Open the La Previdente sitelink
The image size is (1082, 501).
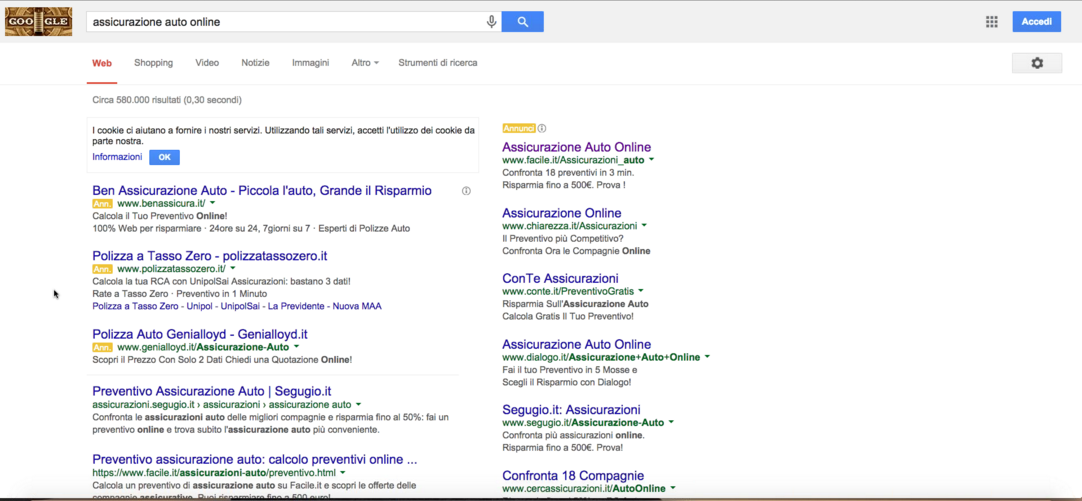pos(295,306)
